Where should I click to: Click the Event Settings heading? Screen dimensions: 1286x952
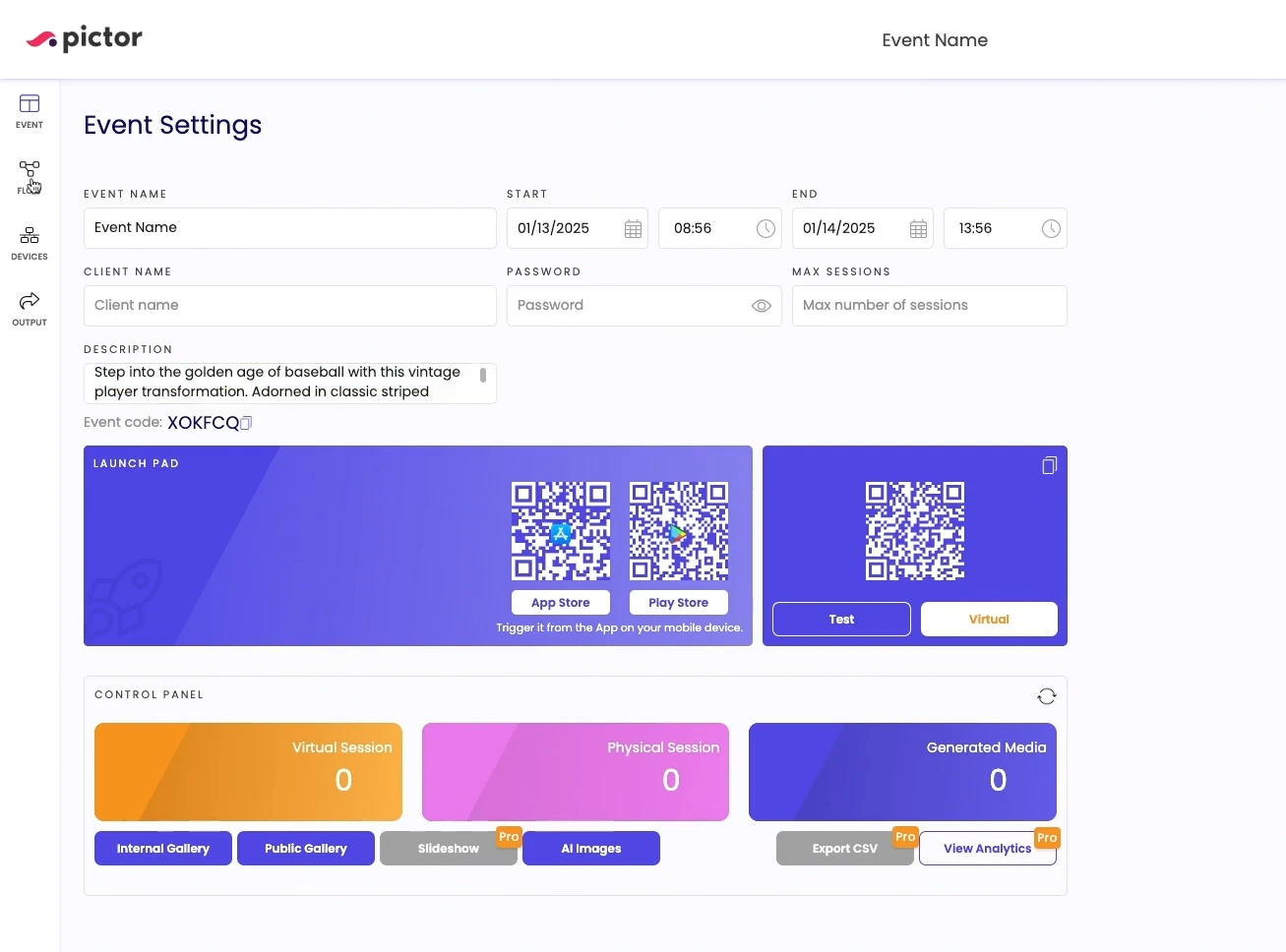(173, 125)
